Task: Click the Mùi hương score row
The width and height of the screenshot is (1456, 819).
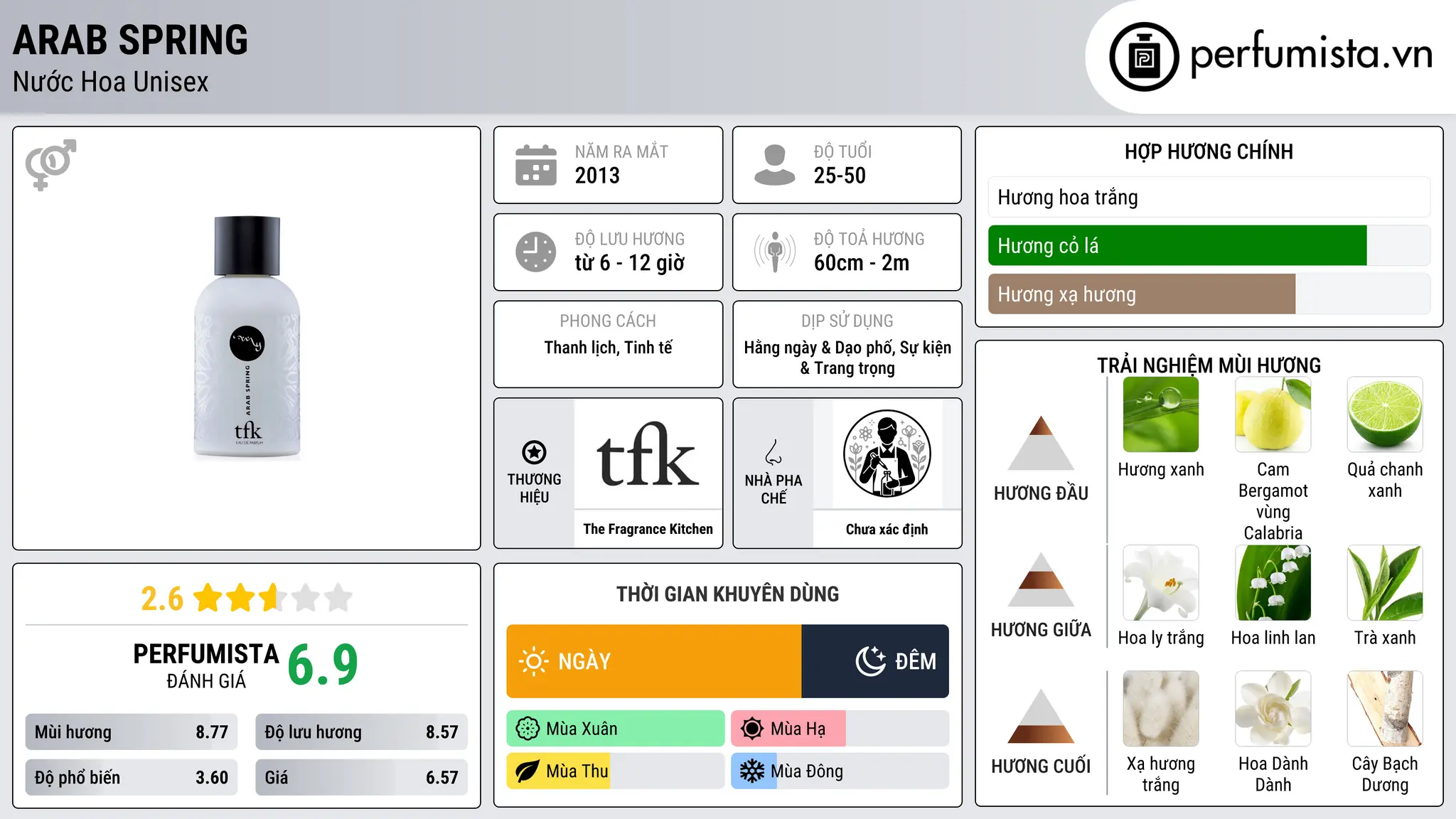Action: click(x=132, y=732)
